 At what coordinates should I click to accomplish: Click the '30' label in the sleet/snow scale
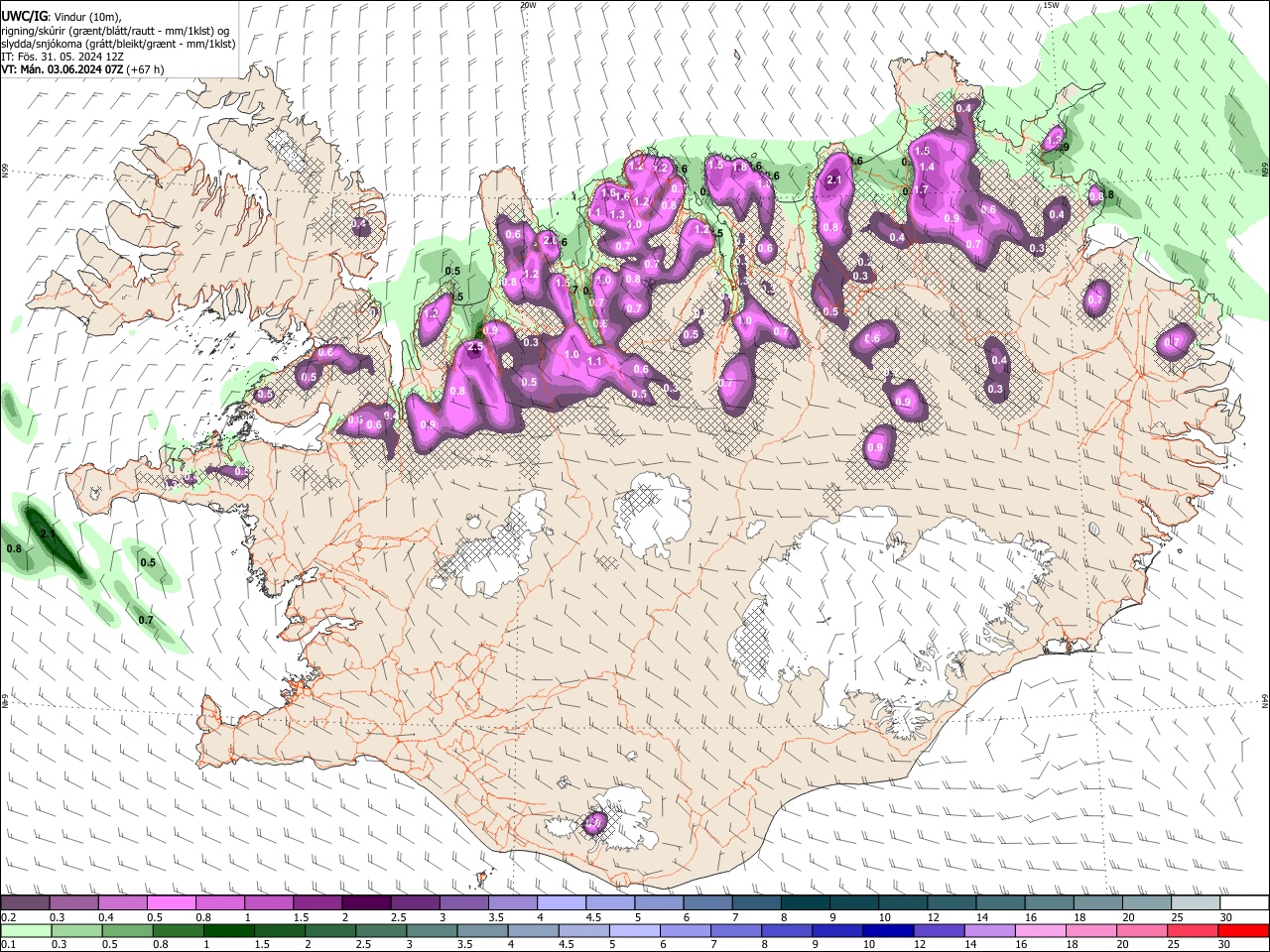[1226, 917]
